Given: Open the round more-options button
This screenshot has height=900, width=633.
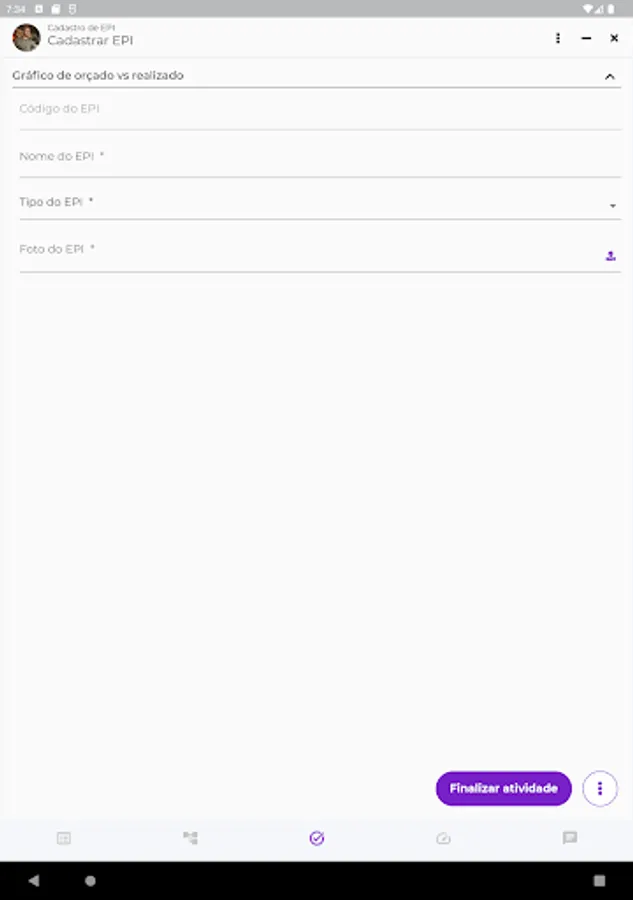Looking at the screenshot, I should [600, 788].
